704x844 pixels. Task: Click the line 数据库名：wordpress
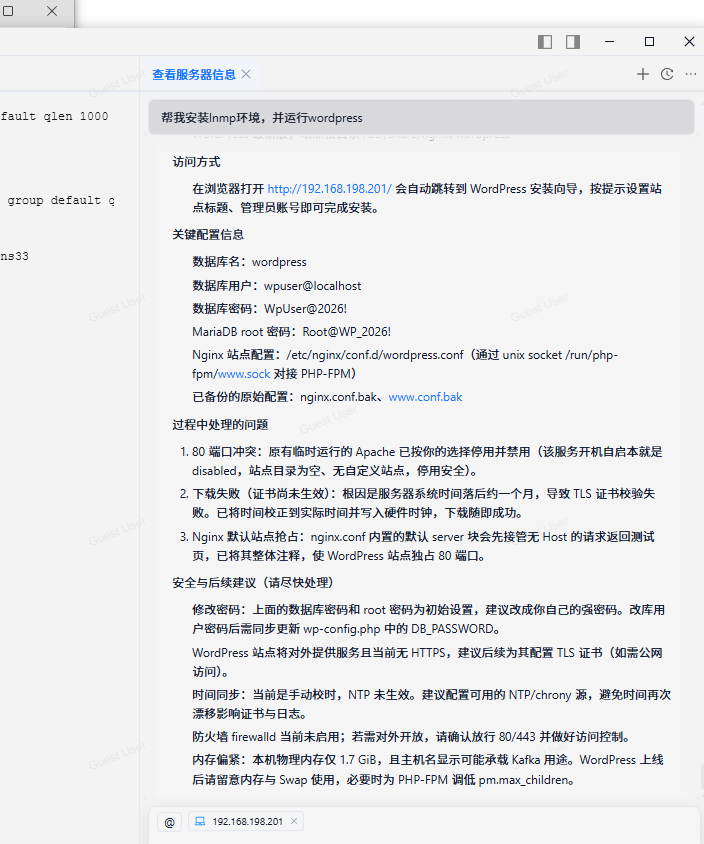pyautogui.click(x=249, y=262)
